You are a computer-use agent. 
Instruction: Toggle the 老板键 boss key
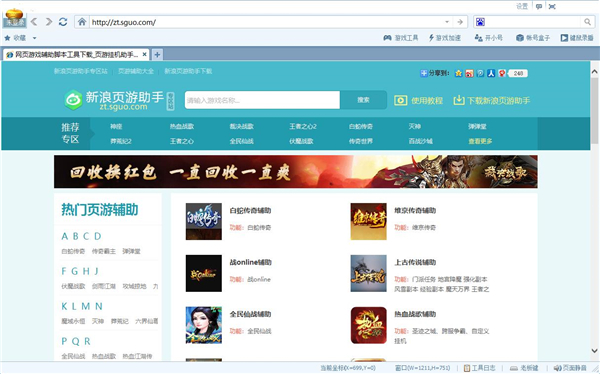[524, 368]
